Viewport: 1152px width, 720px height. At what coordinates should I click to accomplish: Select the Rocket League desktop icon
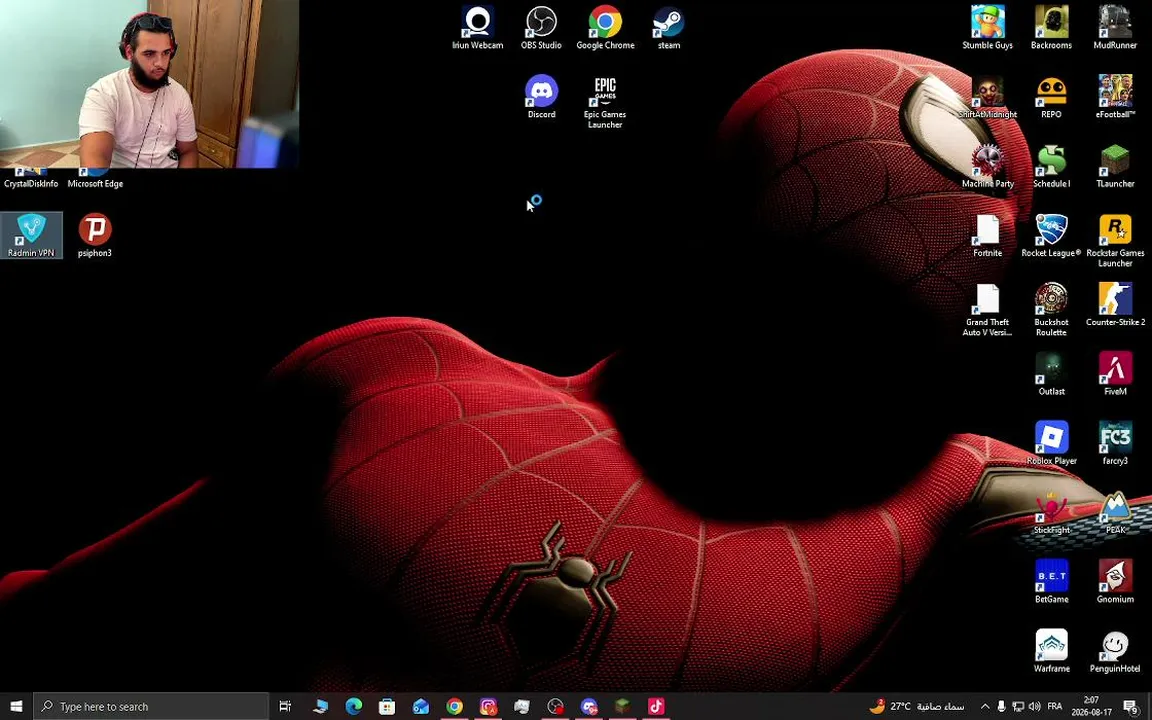tap(1051, 235)
